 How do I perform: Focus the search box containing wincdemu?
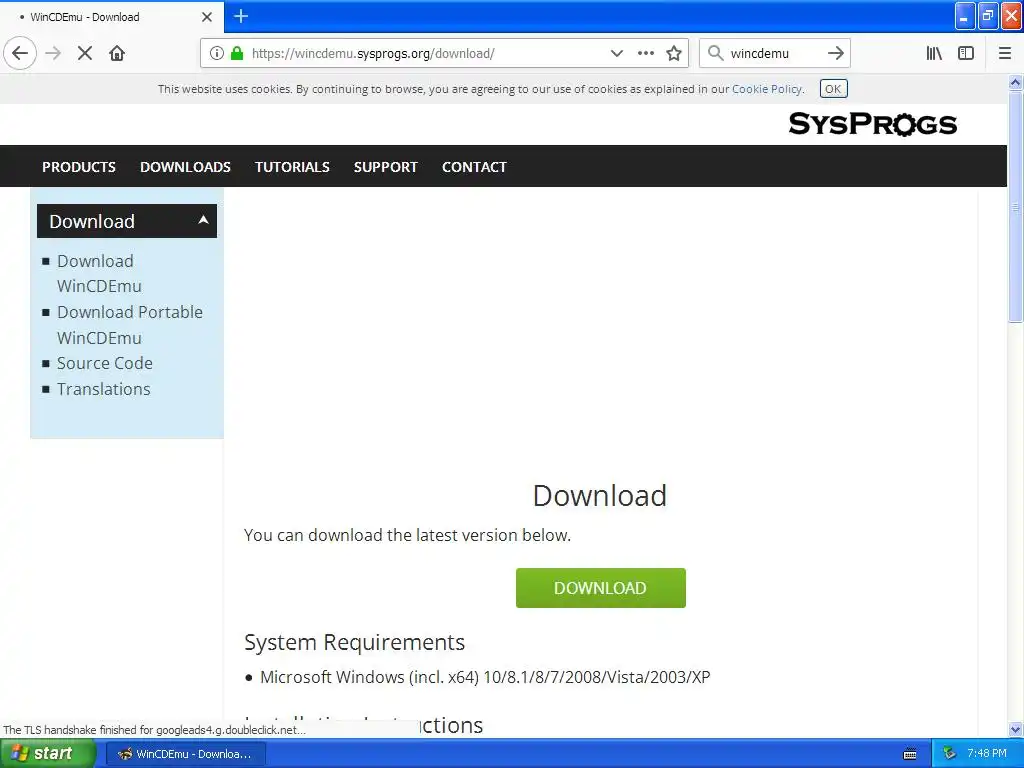tap(775, 53)
